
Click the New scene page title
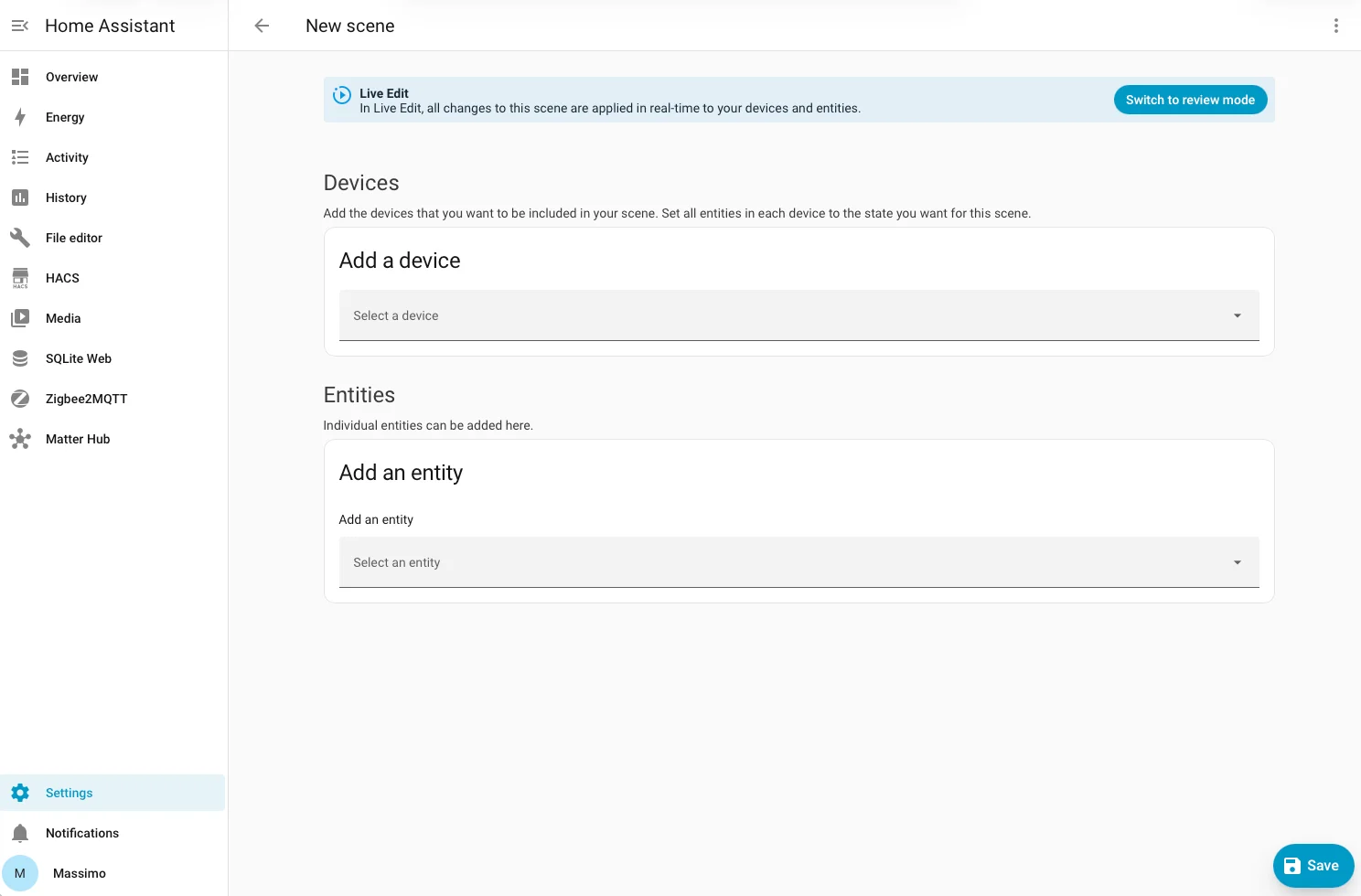[350, 26]
